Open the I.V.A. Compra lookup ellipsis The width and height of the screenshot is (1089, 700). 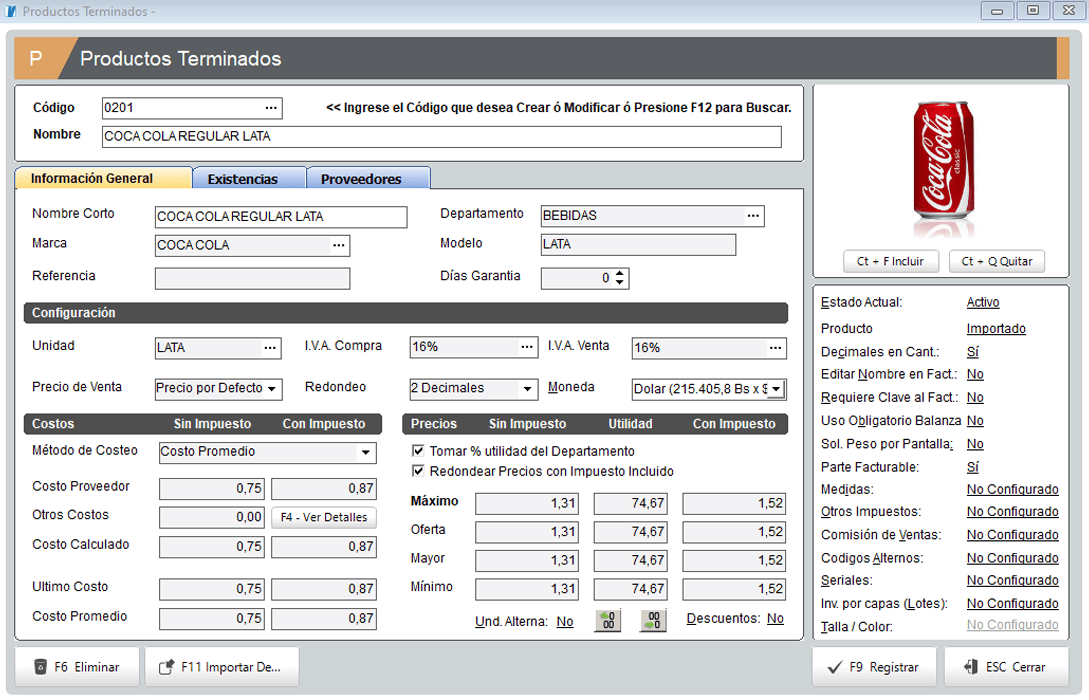coord(527,347)
